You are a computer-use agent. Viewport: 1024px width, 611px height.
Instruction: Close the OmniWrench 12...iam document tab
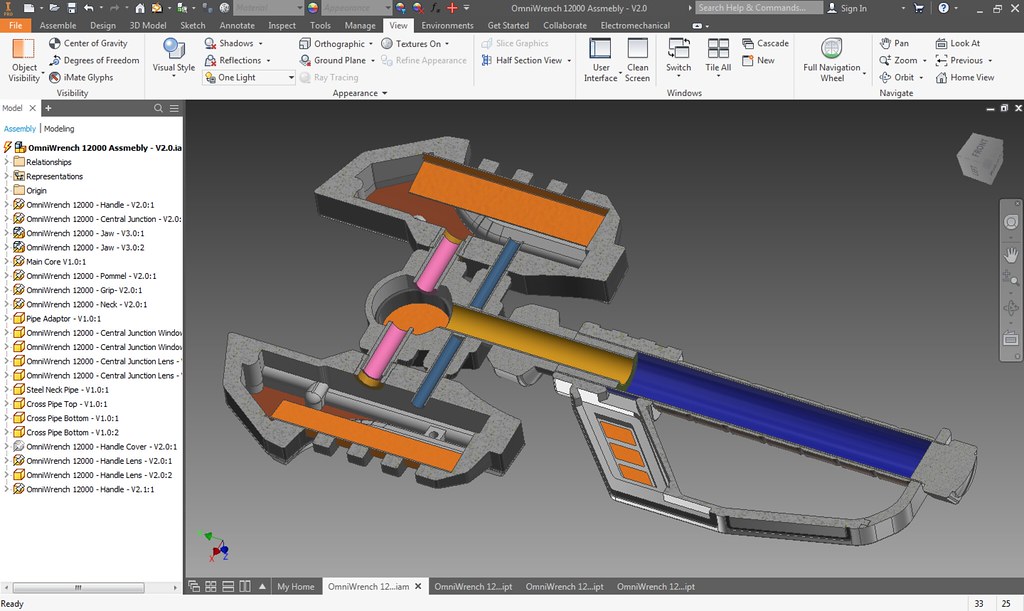point(418,586)
